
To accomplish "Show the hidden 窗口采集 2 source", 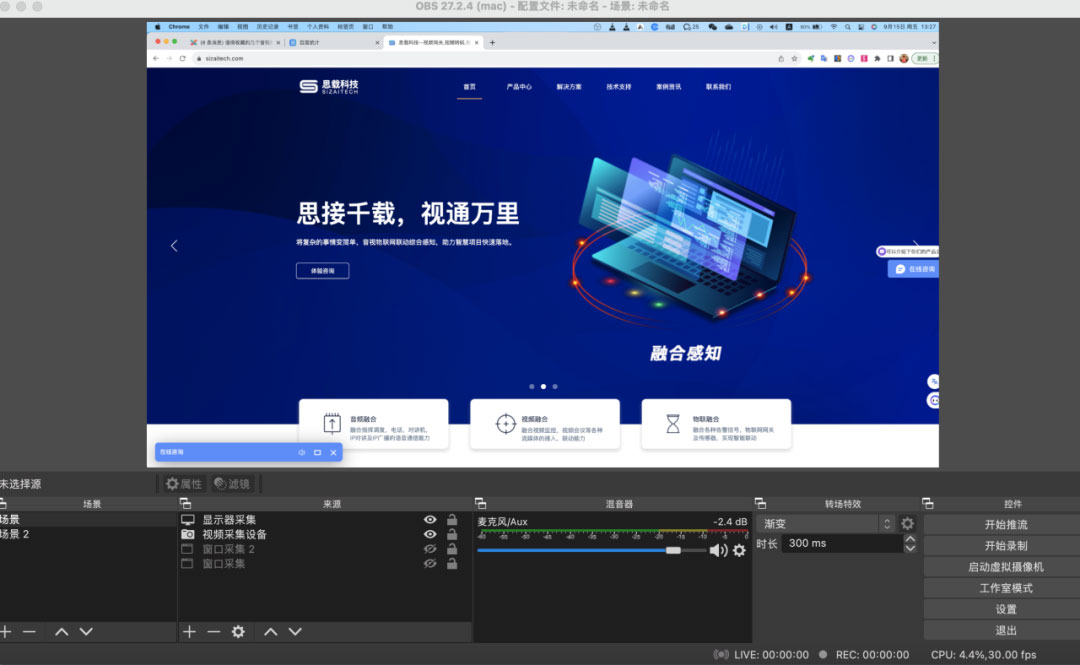I will [x=430, y=550].
